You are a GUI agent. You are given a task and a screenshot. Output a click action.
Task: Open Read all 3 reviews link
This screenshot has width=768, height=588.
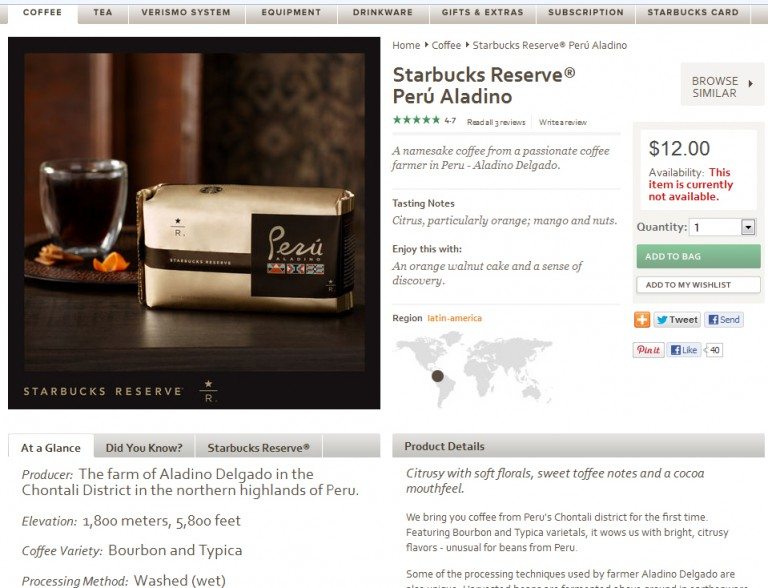coord(496,122)
